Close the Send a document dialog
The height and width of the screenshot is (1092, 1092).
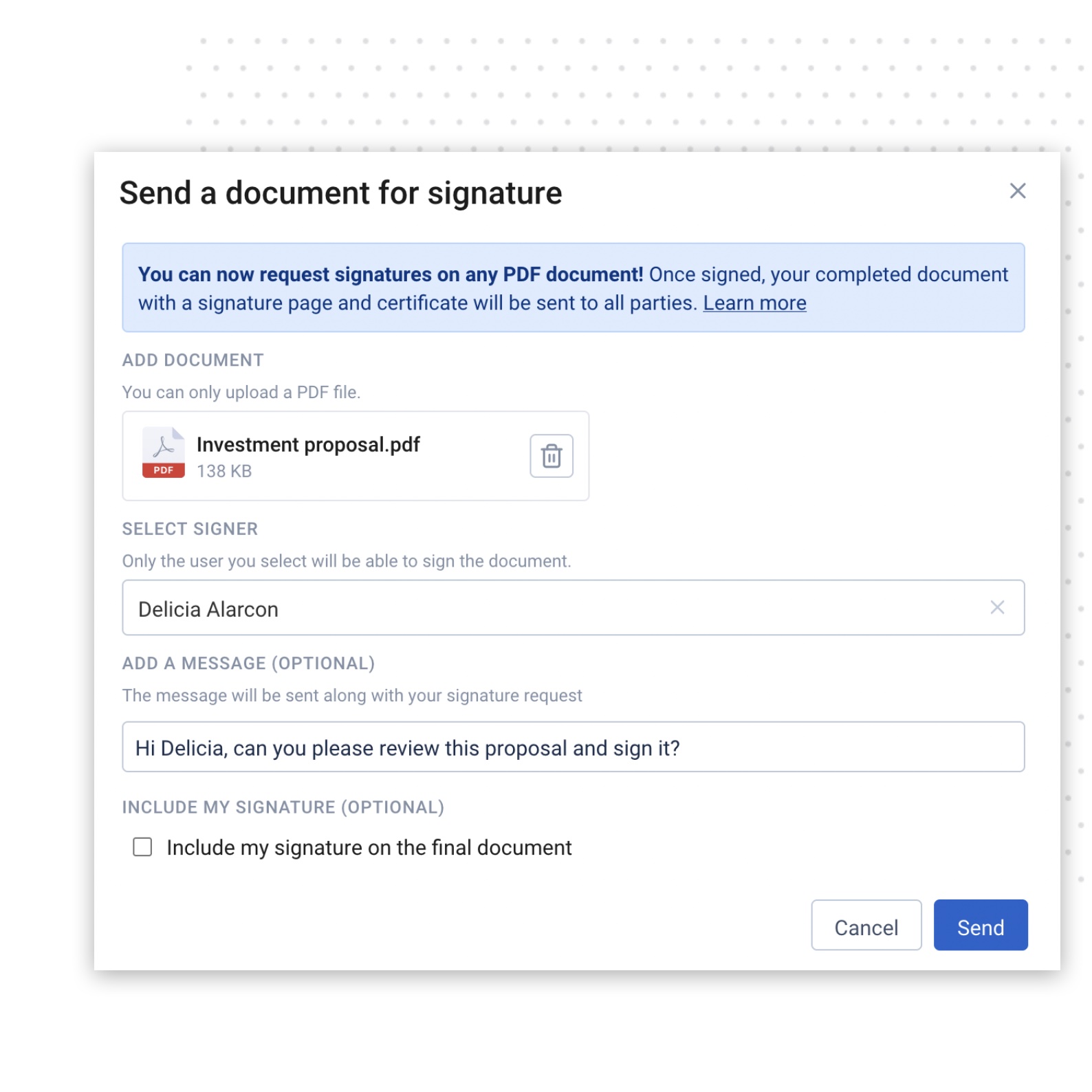tap(1018, 190)
